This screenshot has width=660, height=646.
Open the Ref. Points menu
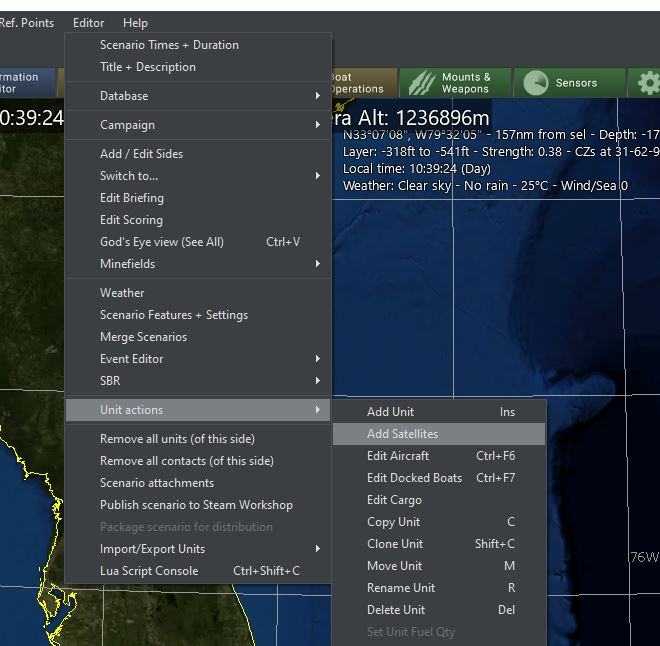coord(27,23)
